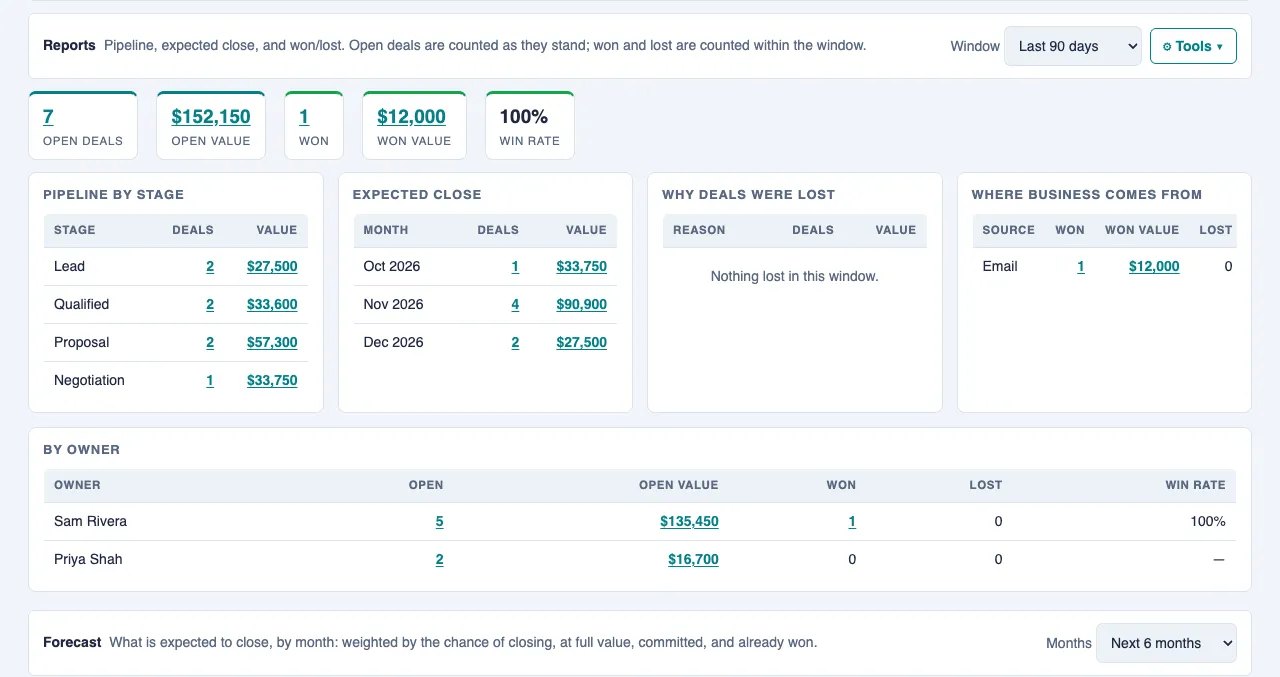Click the Expected Close heading
The image size is (1280, 677).
click(x=417, y=194)
